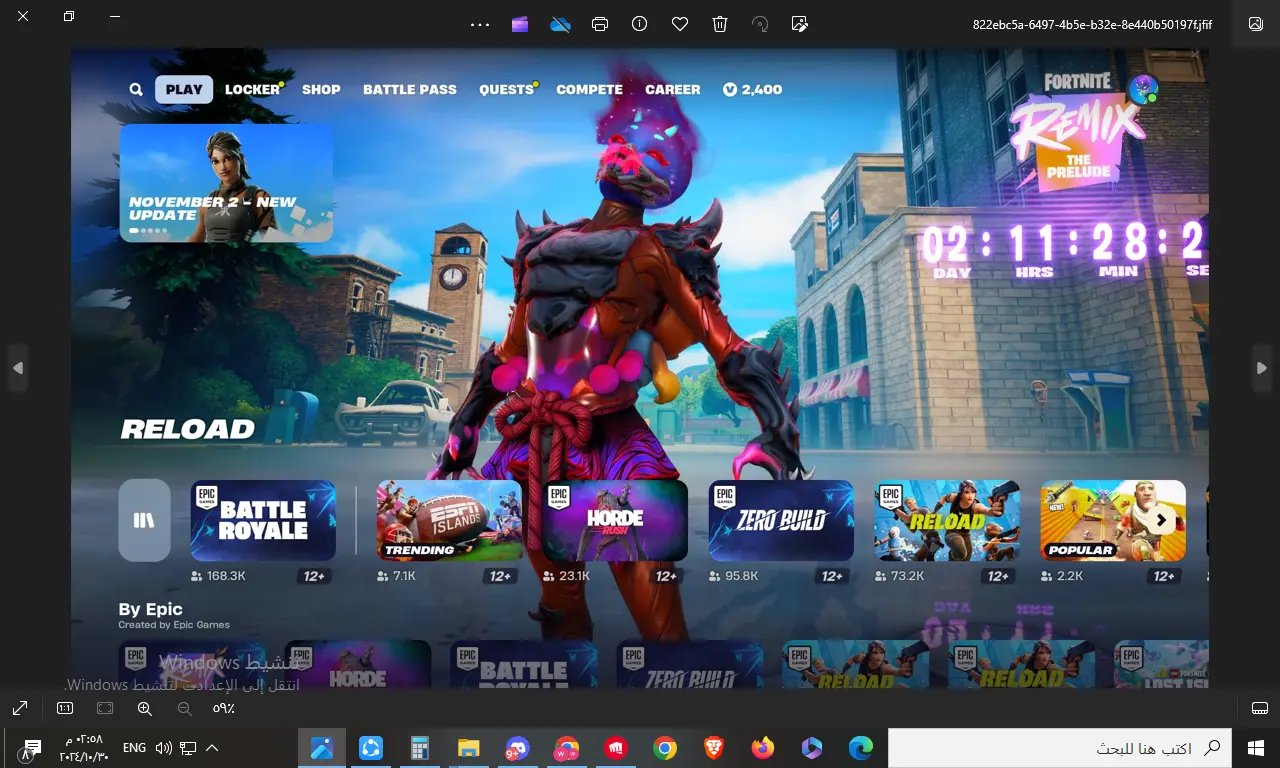Viewport: 1280px width, 768px height.
Task: Open the edit image tool
Action: point(800,24)
